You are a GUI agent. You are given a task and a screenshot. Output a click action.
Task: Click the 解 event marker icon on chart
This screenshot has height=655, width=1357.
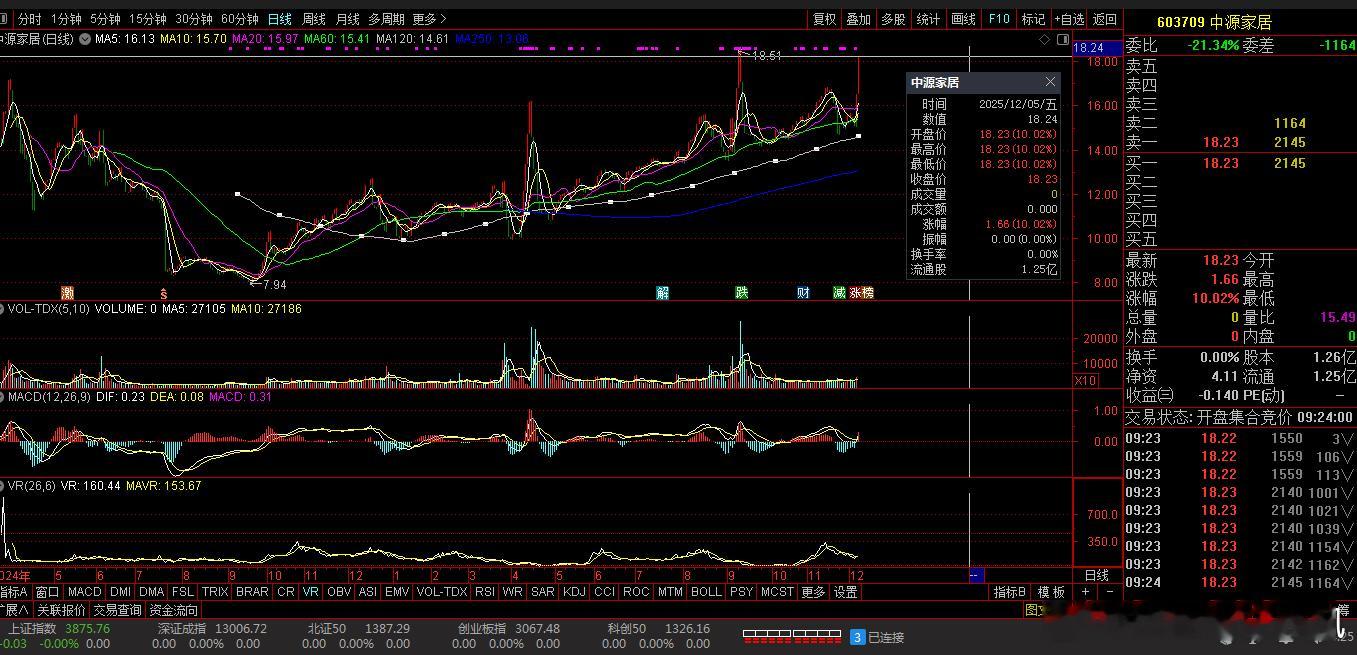click(662, 293)
